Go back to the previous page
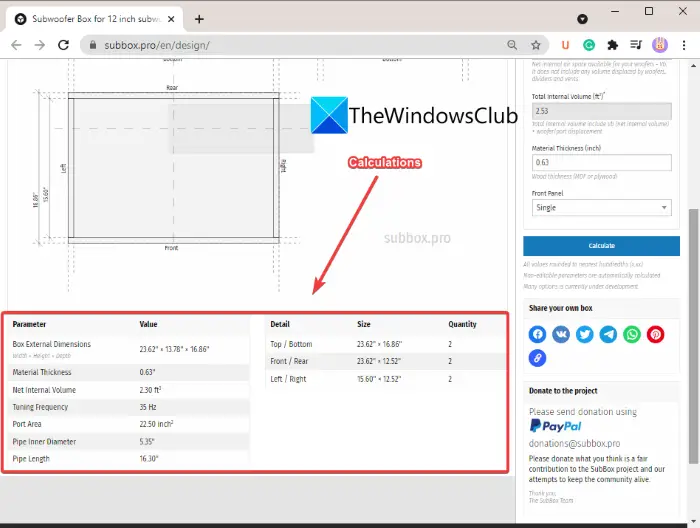The width and height of the screenshot is (700, 528). [16, 45]
